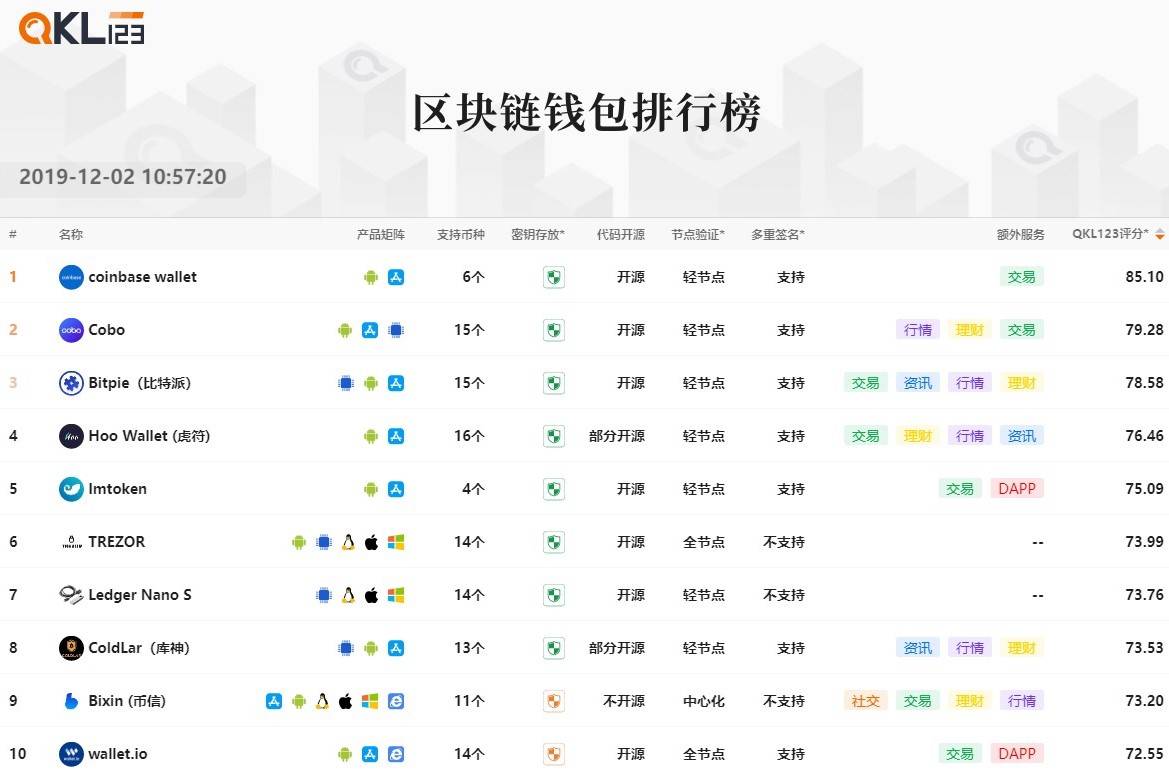
Task: Click Bixin 社交 tag
Action: pyautogui.click(x=866, y=701)
